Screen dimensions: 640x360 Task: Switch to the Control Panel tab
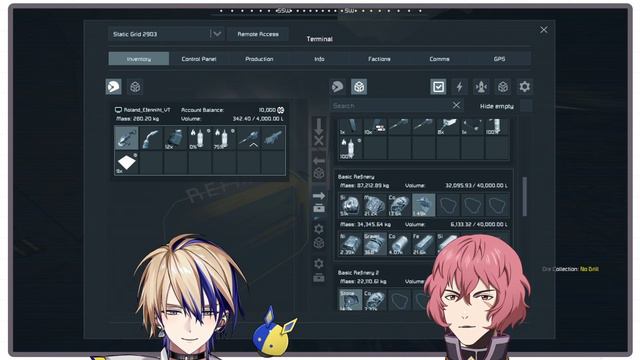click(x=199, y=59)
